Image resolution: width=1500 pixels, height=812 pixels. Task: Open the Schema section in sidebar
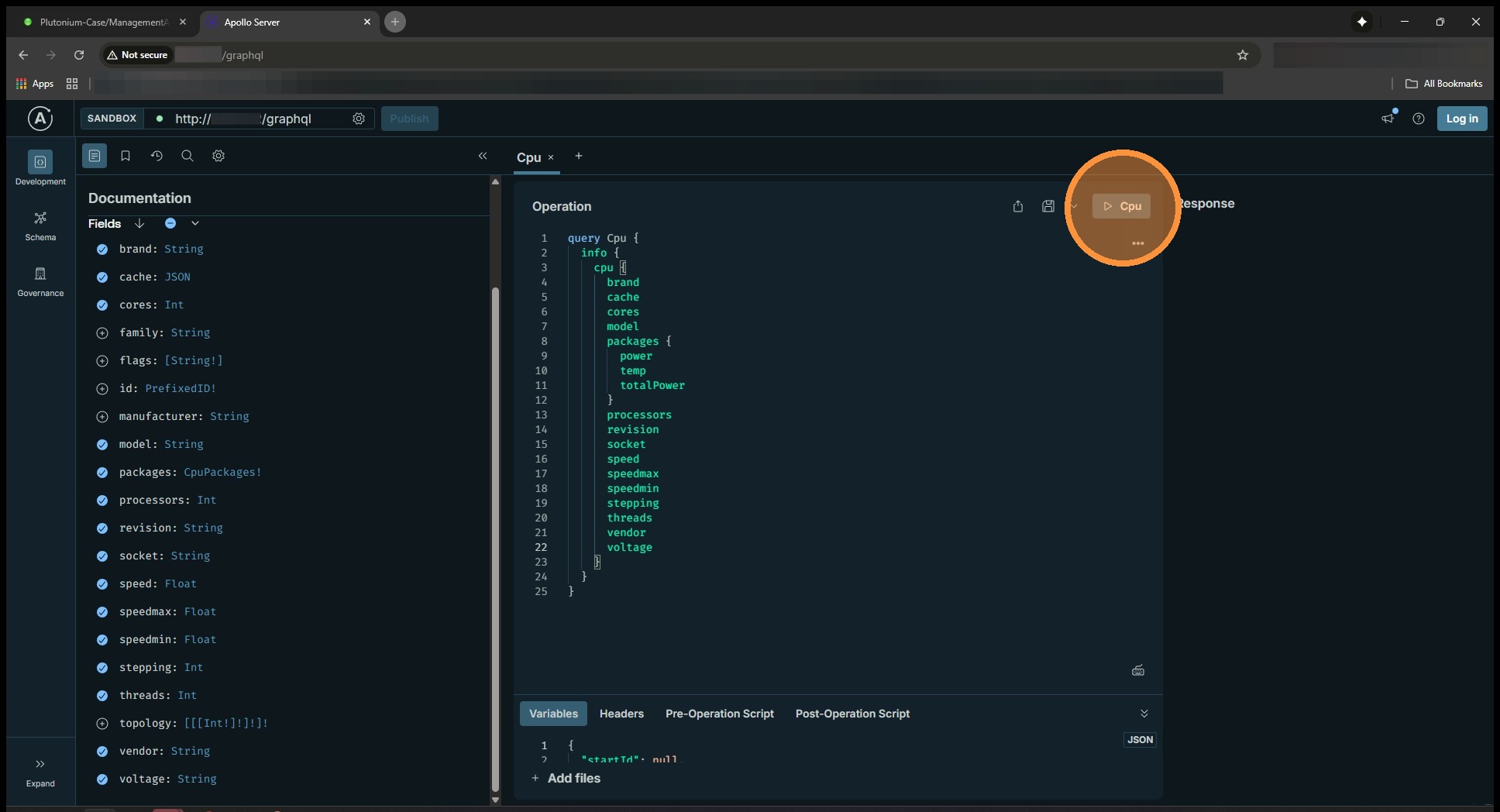(x=40, y=225)
